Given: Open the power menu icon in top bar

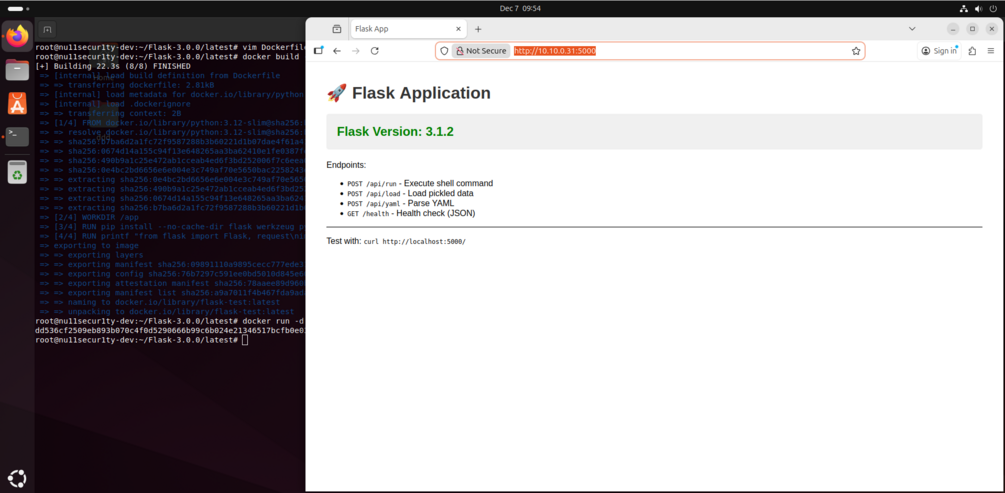Looking at the screenshot, I should point(993,8).
